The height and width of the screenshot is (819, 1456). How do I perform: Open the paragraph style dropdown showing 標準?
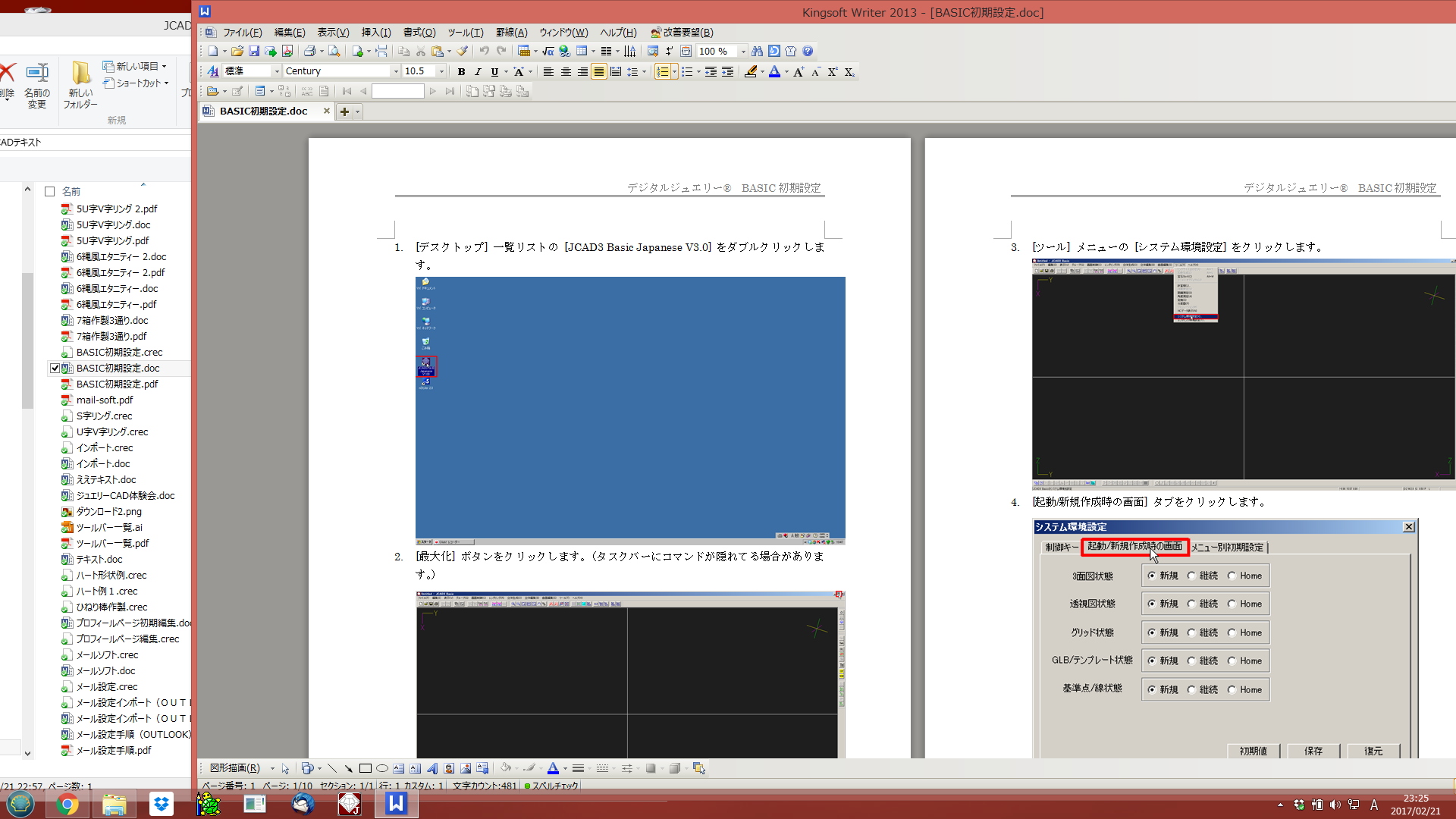point(276,71)
